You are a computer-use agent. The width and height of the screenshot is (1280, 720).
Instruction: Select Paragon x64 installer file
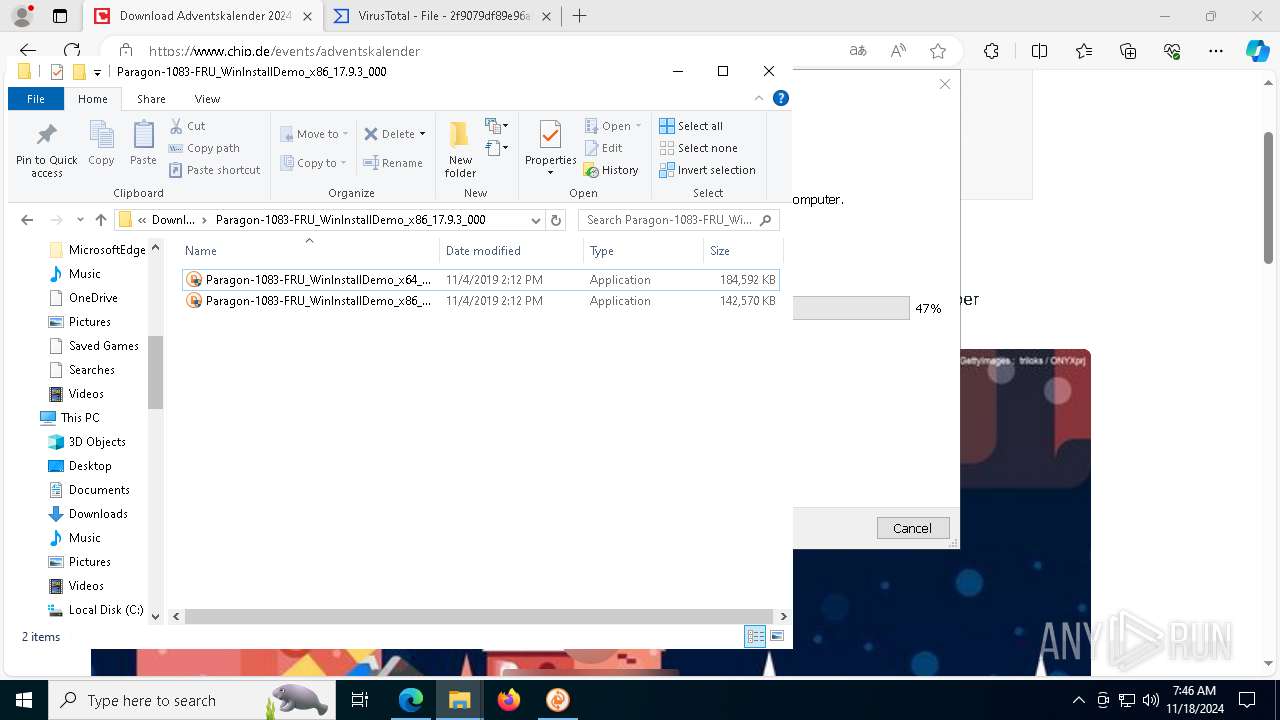pyautogui.click(x=481, y=280)
